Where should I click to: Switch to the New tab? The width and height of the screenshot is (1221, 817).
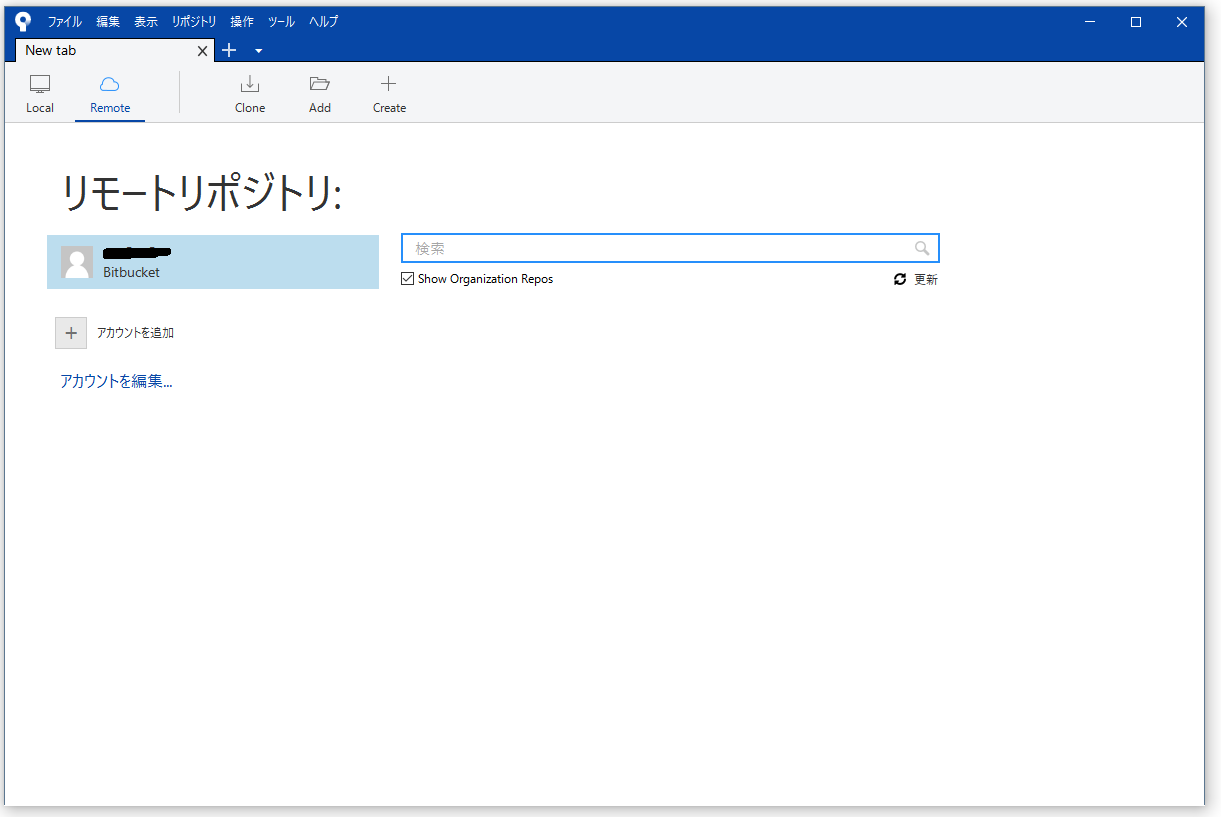point(100,50)
